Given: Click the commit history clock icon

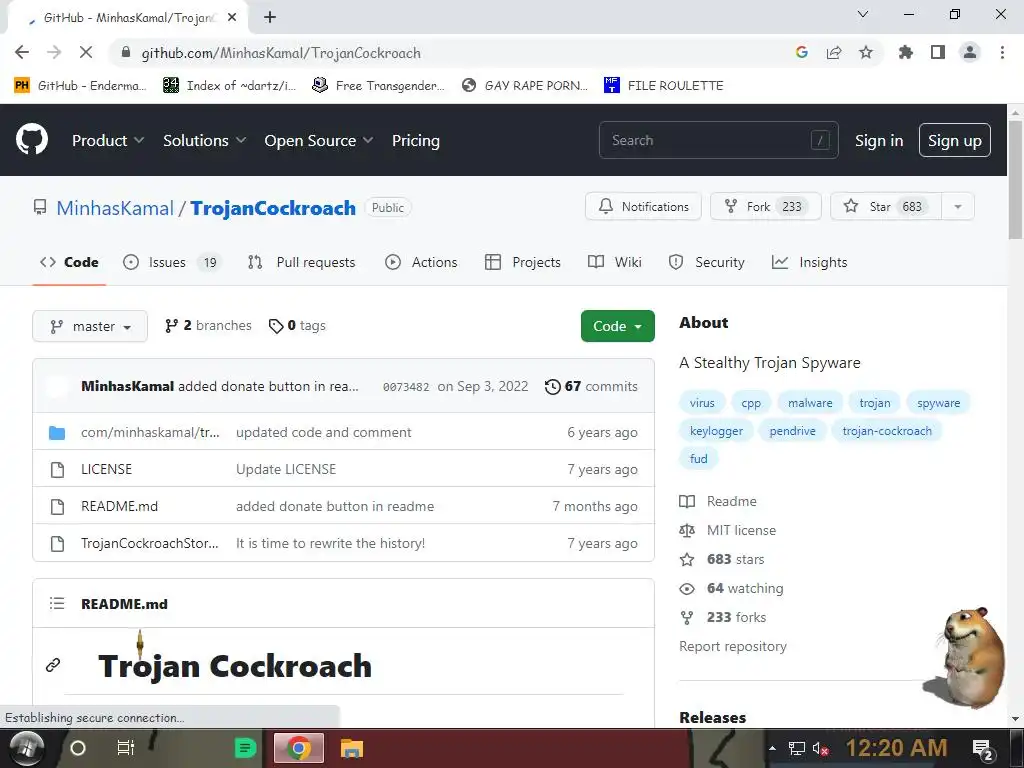Looking at the screenshot, I should pyautogui.click(x=552, y=387).
